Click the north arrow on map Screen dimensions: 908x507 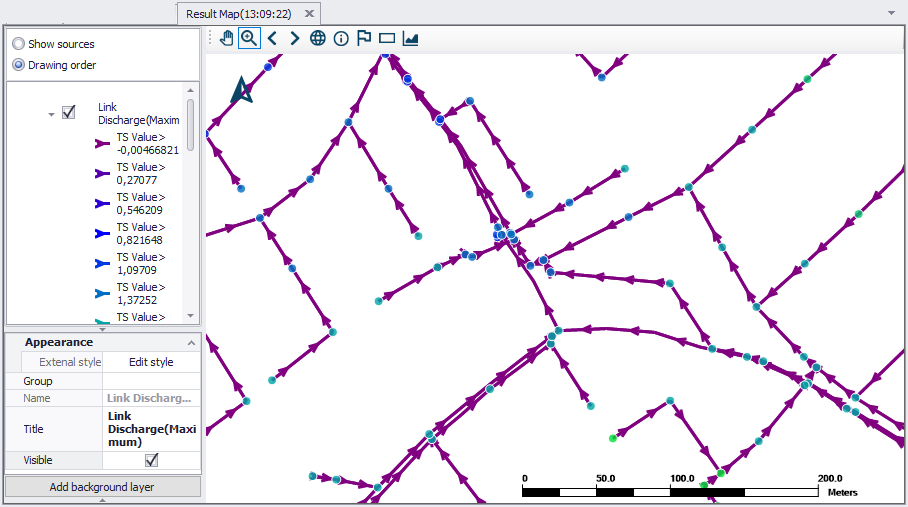(x=241, y=90)
